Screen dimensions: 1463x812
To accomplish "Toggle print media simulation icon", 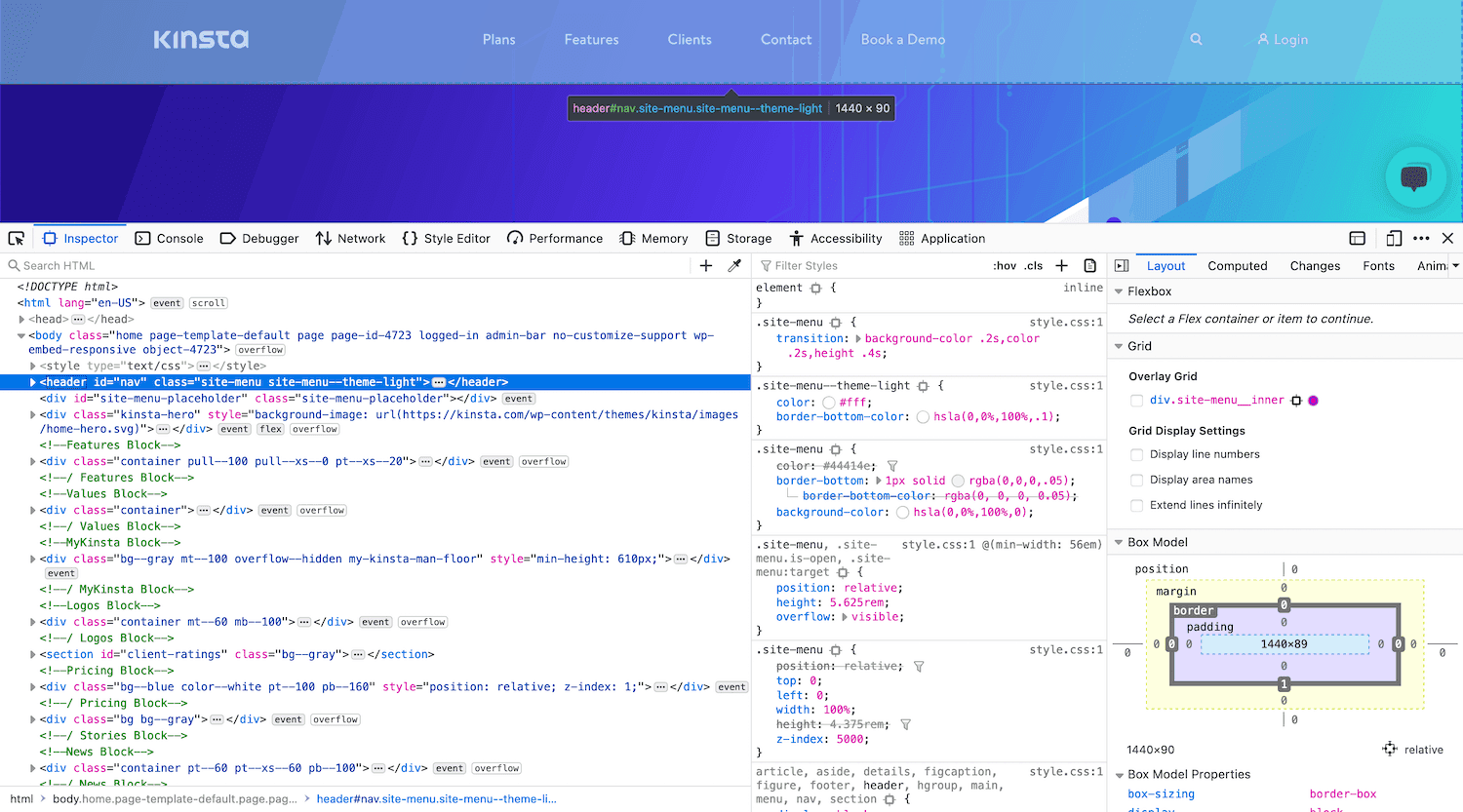I will (1089, 265).
